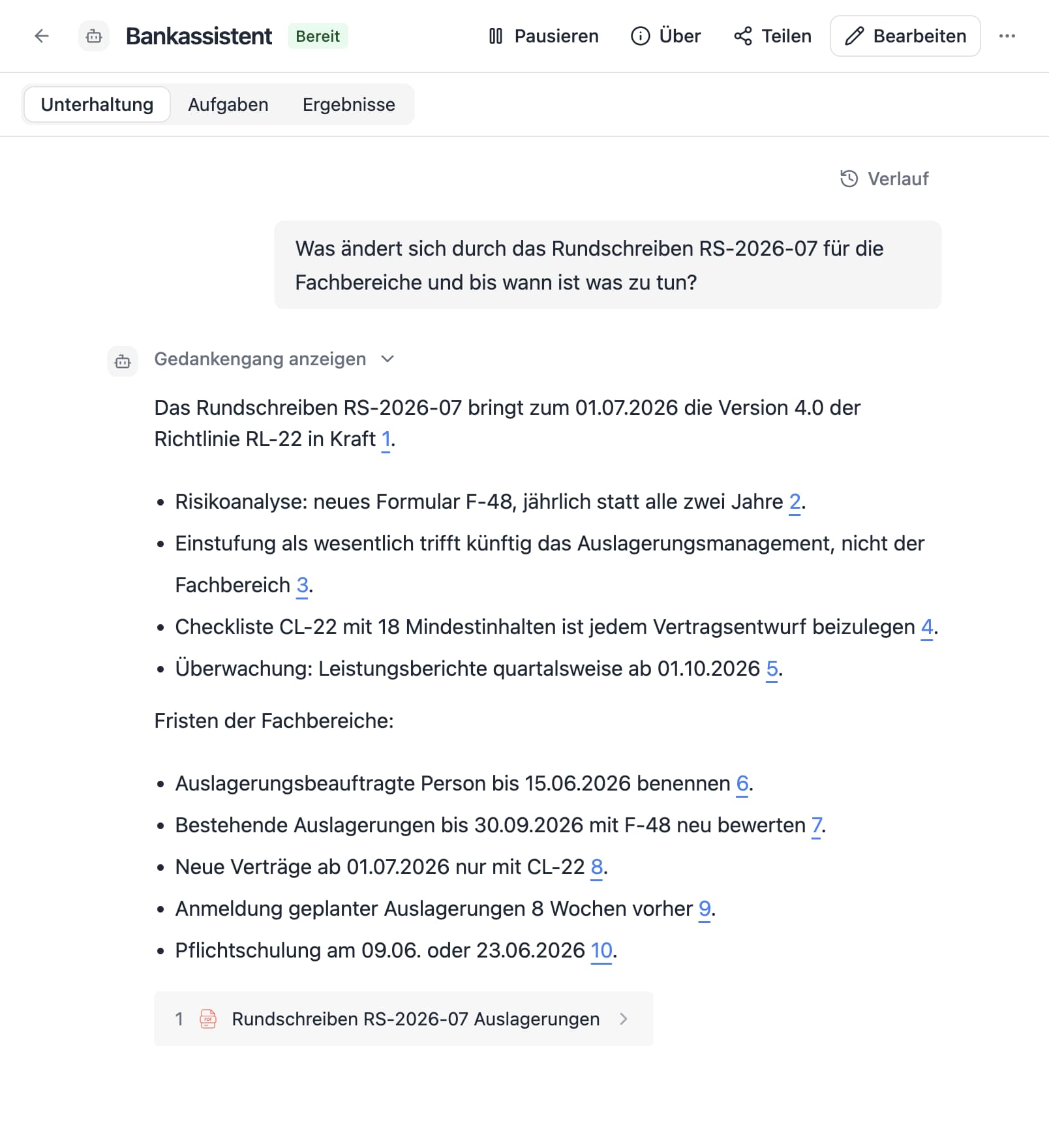This screenshot has height=1148, width=1049.
Task: Open citation 2 for Risikoanalyse F-48
Action: (795, 502)
